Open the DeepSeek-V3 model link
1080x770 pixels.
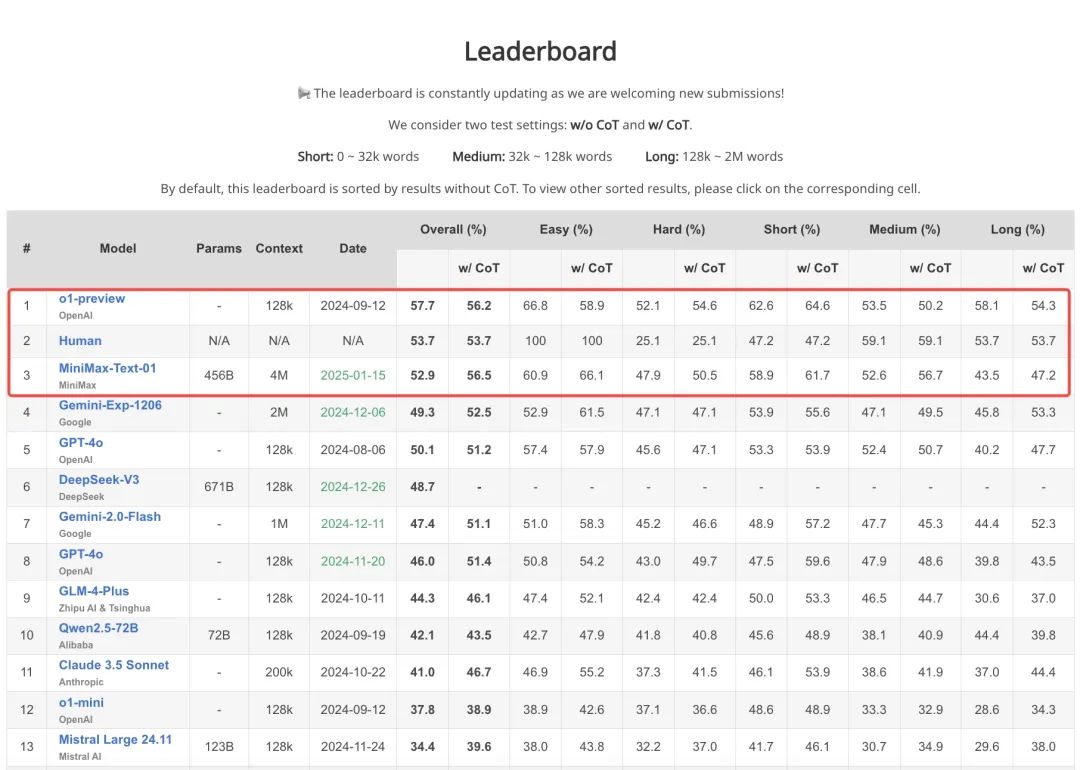98,479
